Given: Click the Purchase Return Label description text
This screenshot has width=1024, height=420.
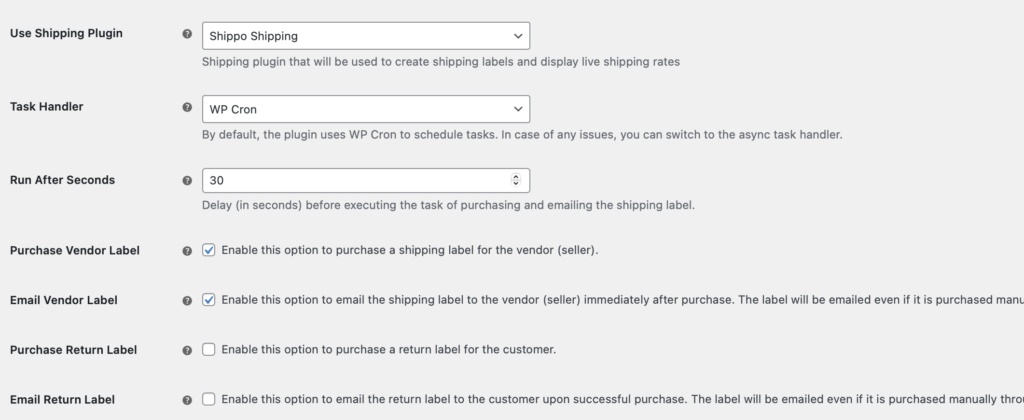Looking at the screenshot, I should 388,349.
